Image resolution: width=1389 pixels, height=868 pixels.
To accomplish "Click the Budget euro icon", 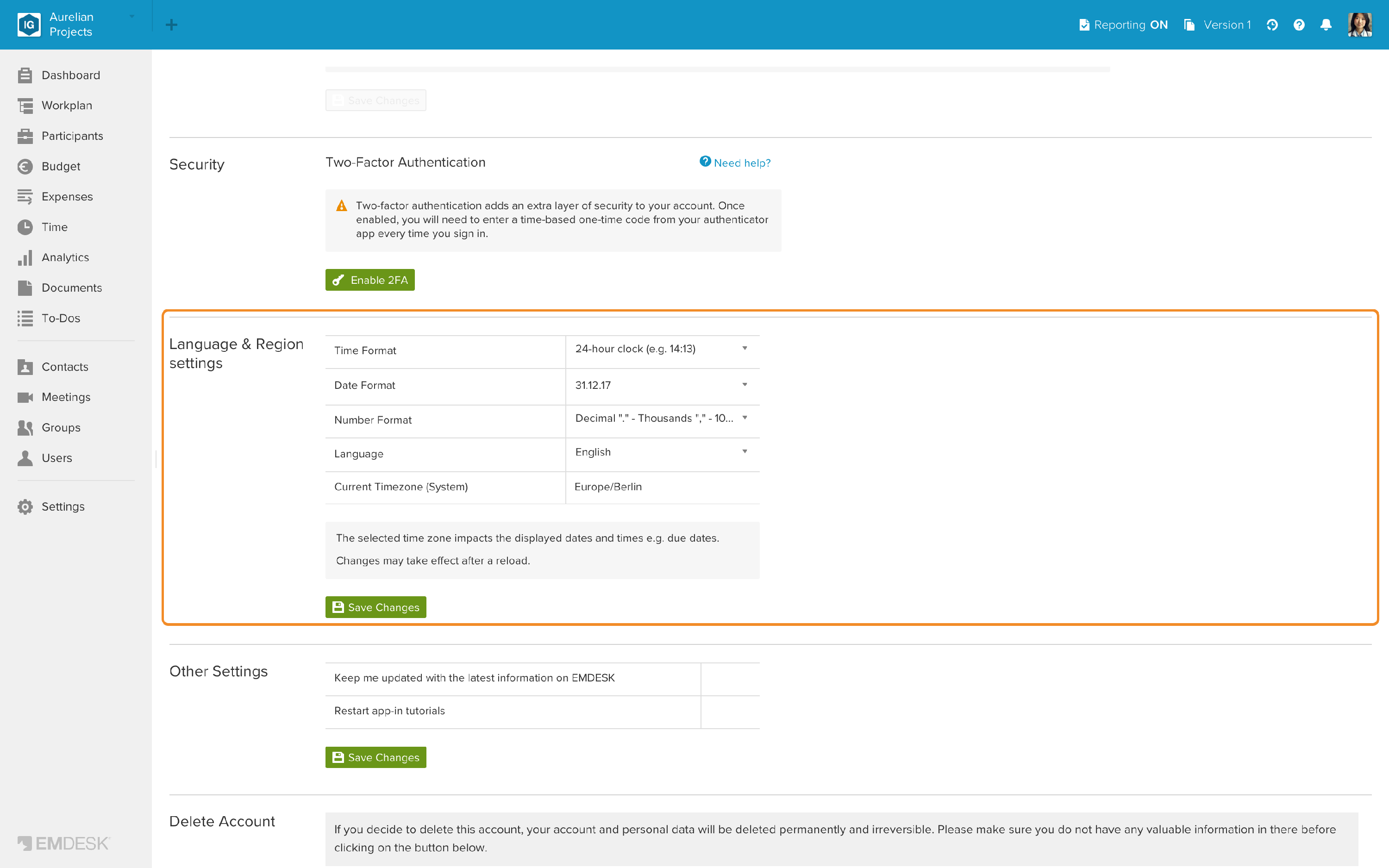I will click(x=25, y=167).
